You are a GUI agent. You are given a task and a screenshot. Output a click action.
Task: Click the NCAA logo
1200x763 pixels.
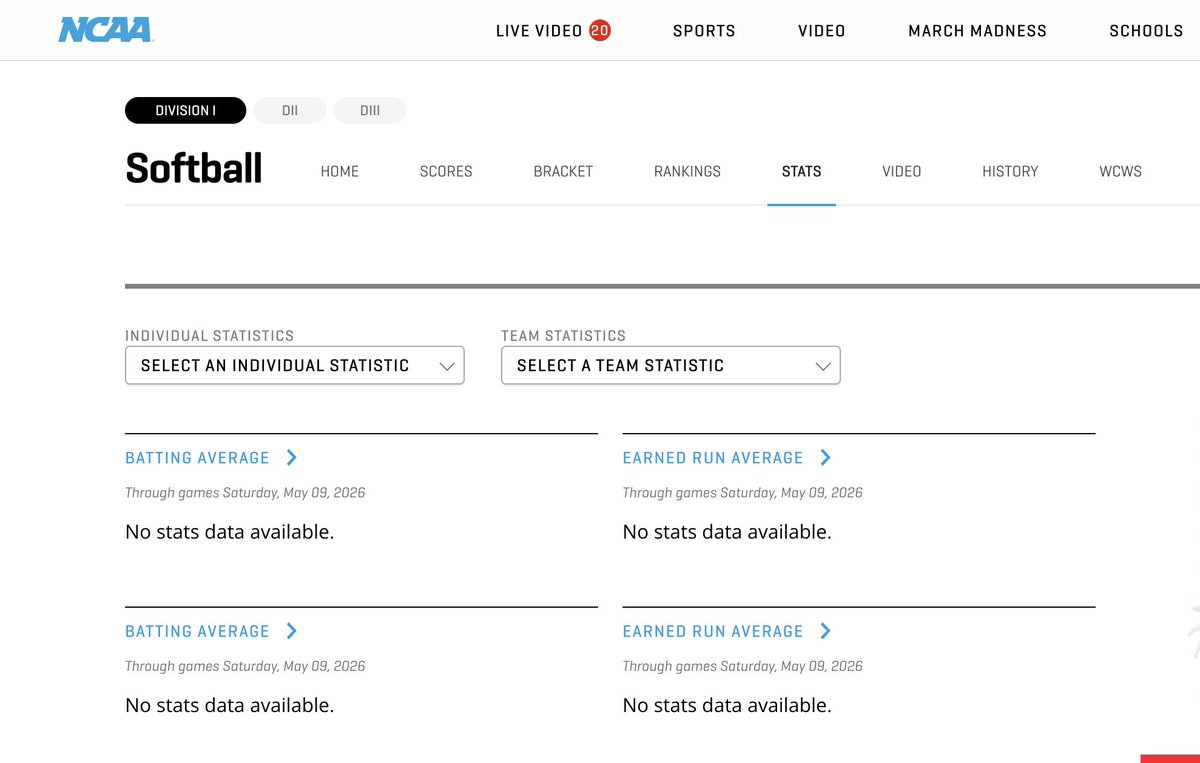click(x=105, y=30)
